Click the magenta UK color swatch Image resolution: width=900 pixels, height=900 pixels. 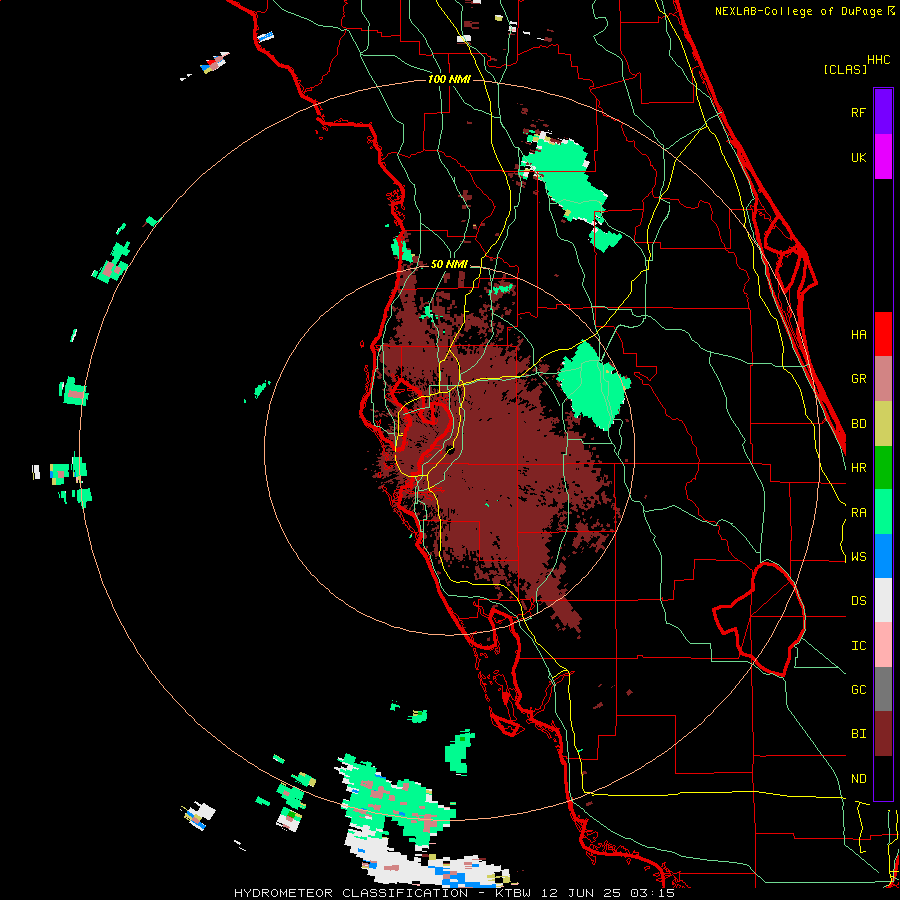coord(883,157)
